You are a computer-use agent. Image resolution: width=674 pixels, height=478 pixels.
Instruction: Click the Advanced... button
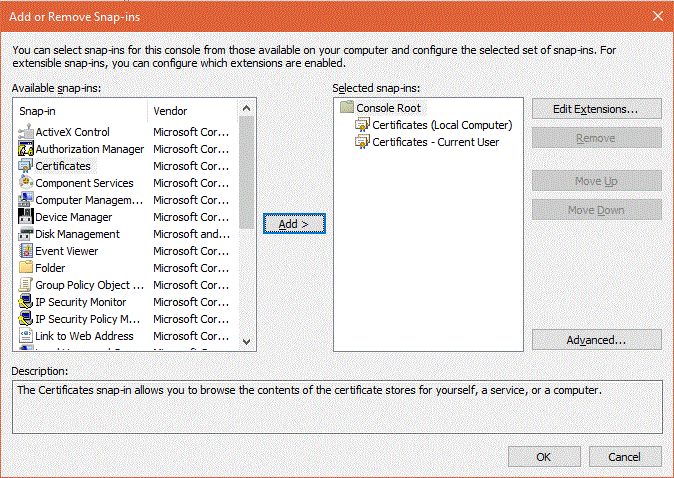pos(596,340)
